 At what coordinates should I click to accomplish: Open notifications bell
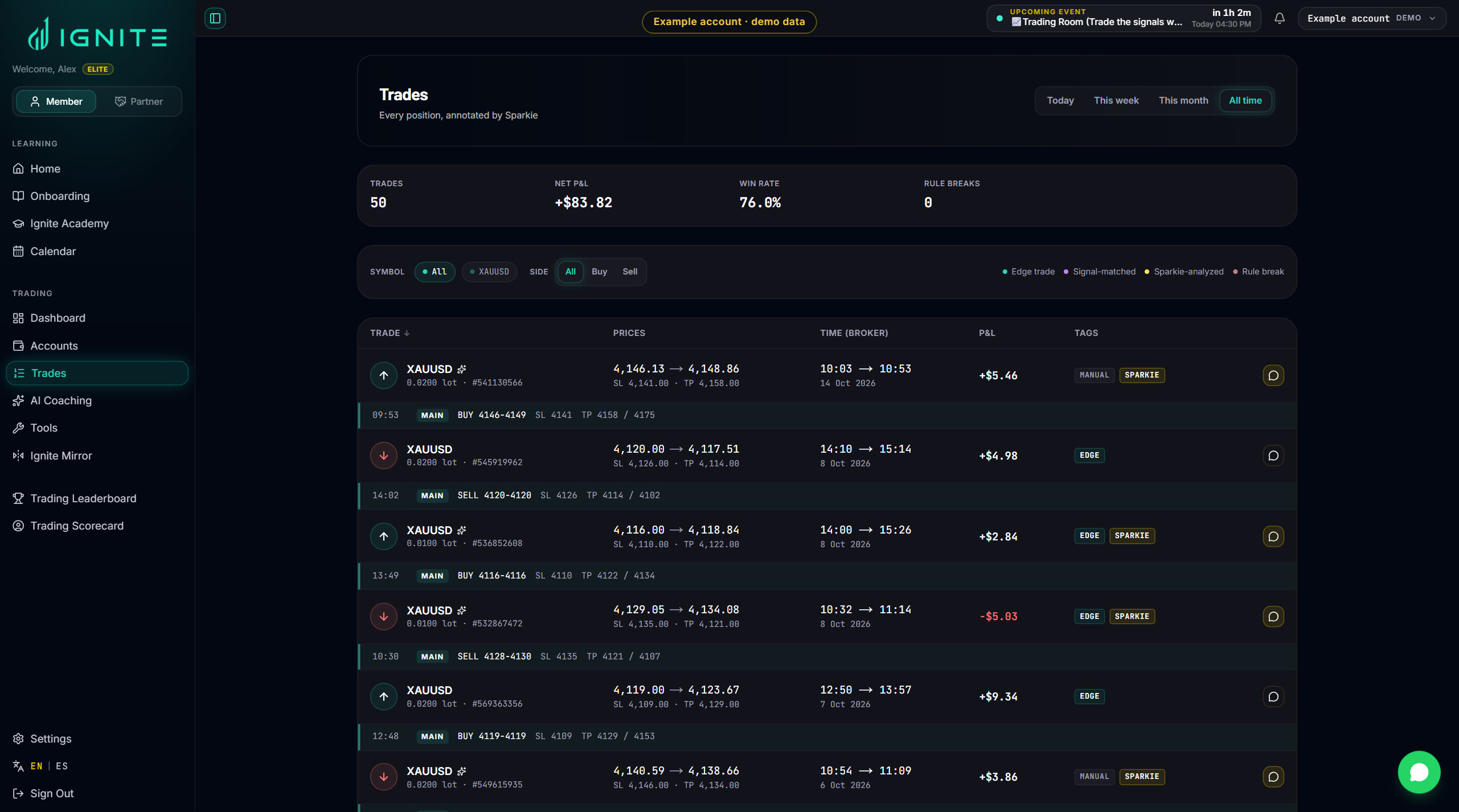coord(1279,18)
